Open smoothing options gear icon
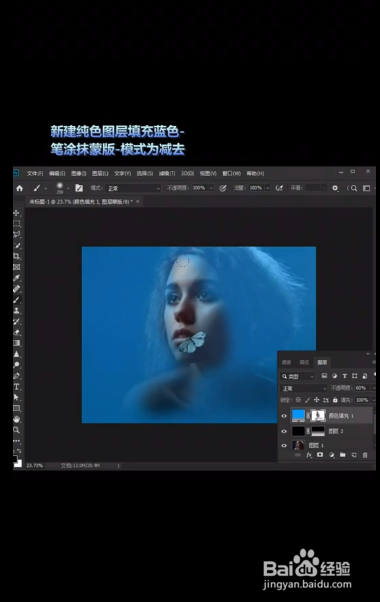The width and height of the screenshot is (380, 602). pos(335,188)
